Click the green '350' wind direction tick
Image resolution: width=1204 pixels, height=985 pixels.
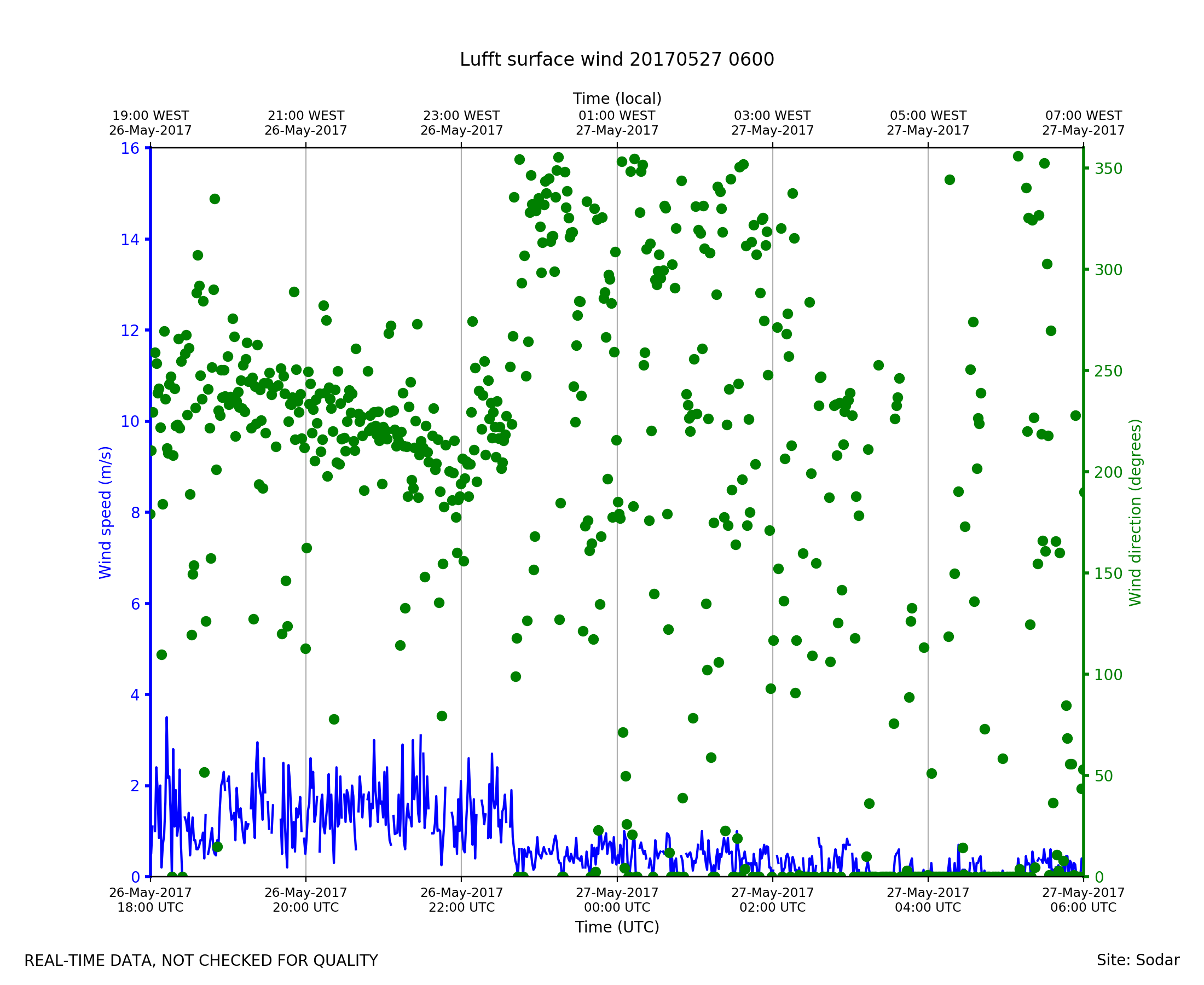[x=1109, y=169]
